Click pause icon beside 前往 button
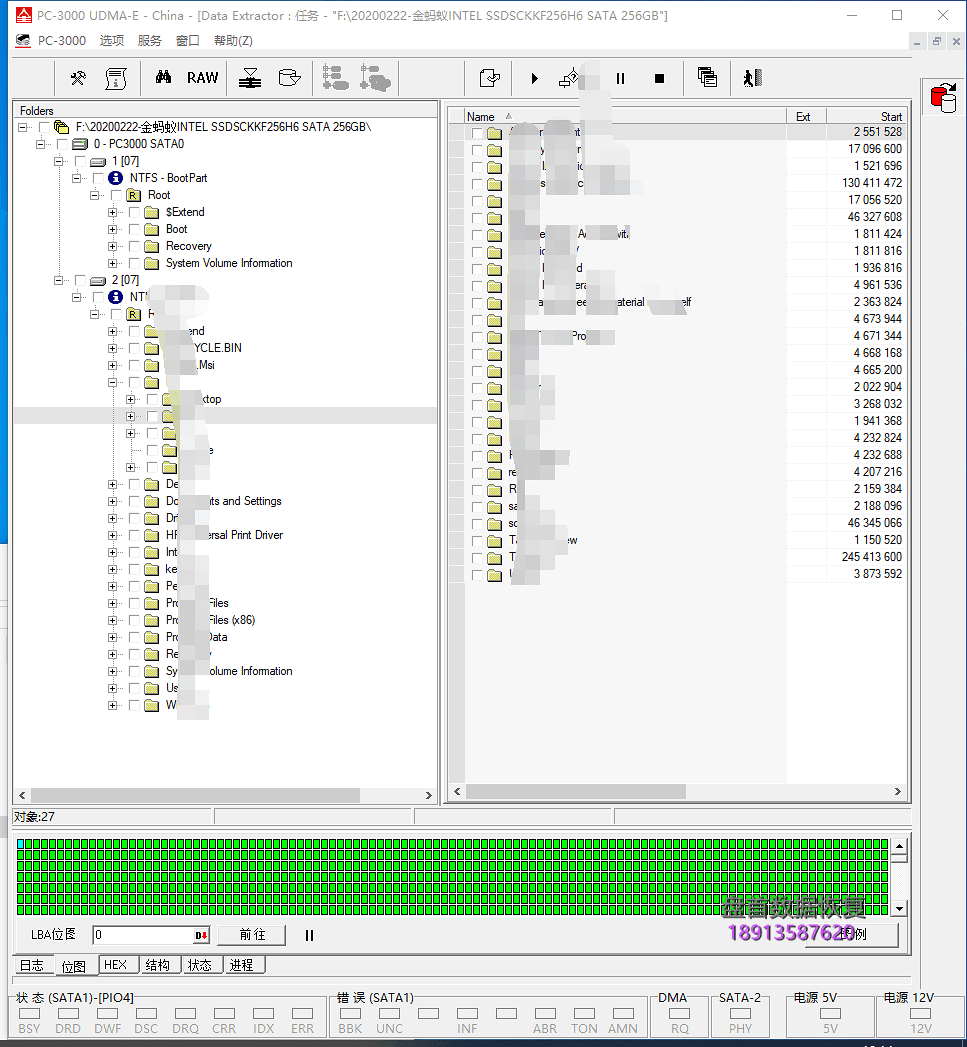The height and width of the screenshot is (1047, 967). pos(309,935)
